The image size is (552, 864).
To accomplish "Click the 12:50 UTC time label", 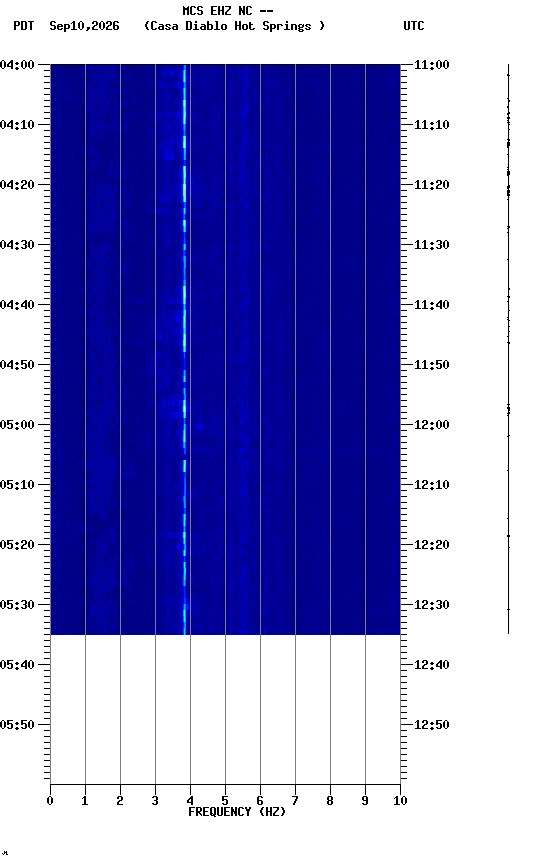I will [x=432, y=725].
